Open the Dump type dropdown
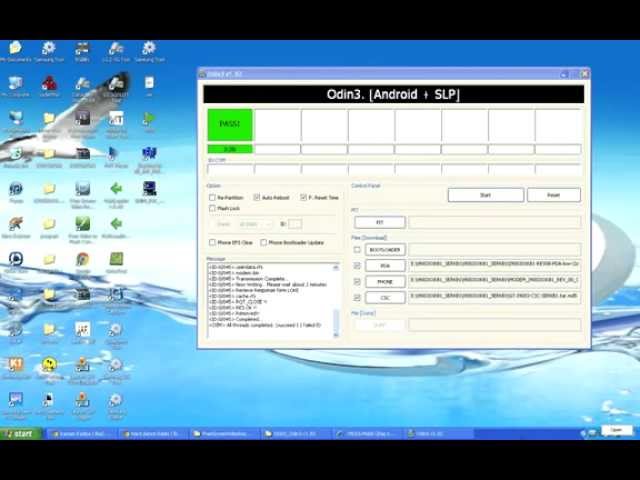Image resolution: width=640 pixels, height=480 pixels. pyautogui.click(x=255, y=224)
